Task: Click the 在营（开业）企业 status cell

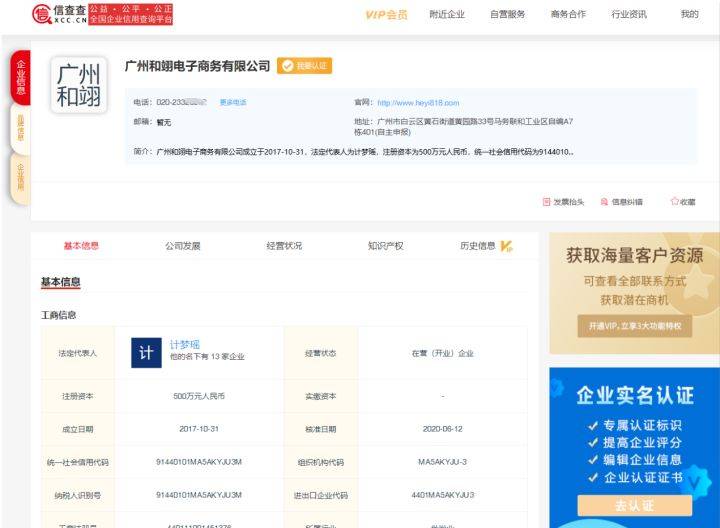Action: click(x=443, y=353)
